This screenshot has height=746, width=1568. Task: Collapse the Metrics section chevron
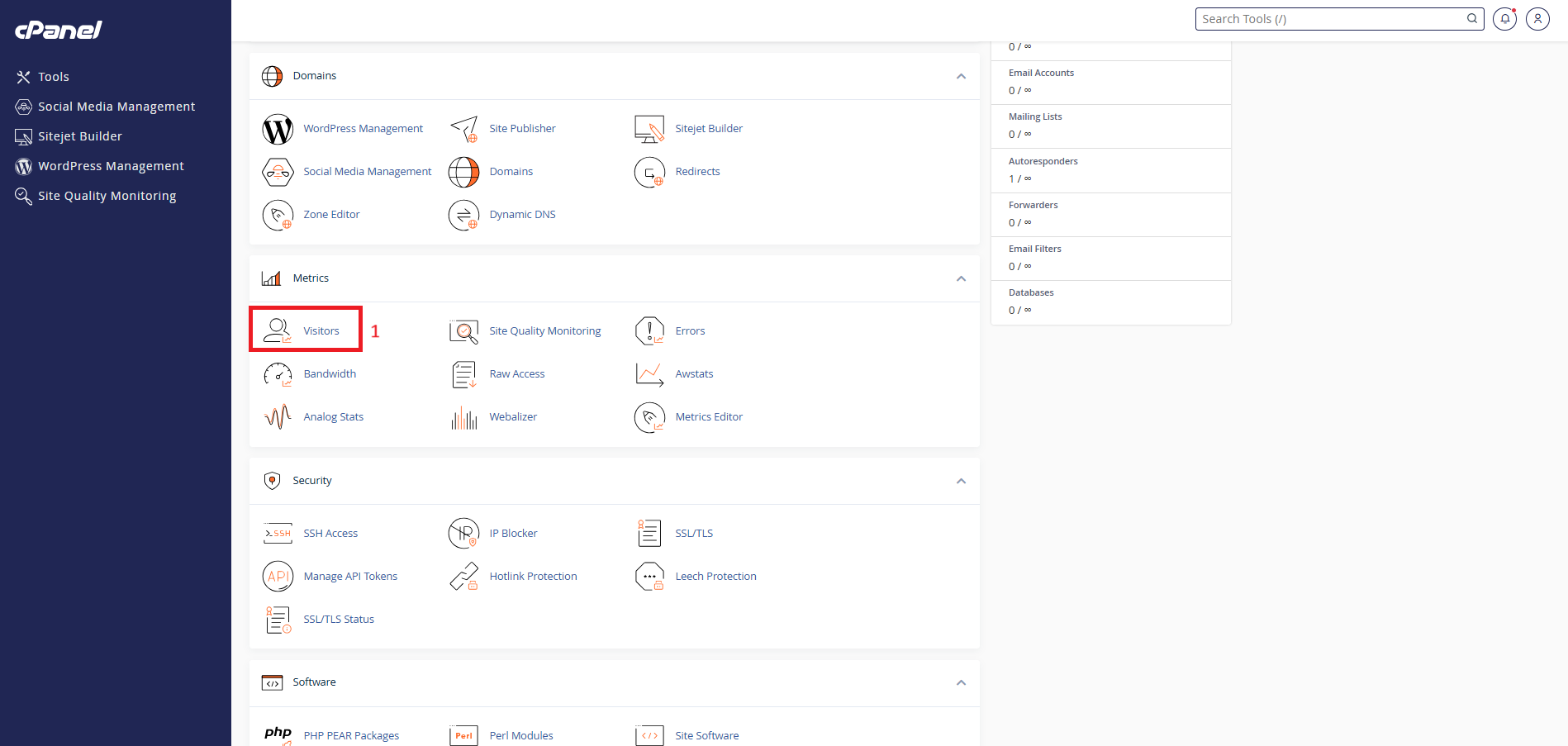pos(961,278)
